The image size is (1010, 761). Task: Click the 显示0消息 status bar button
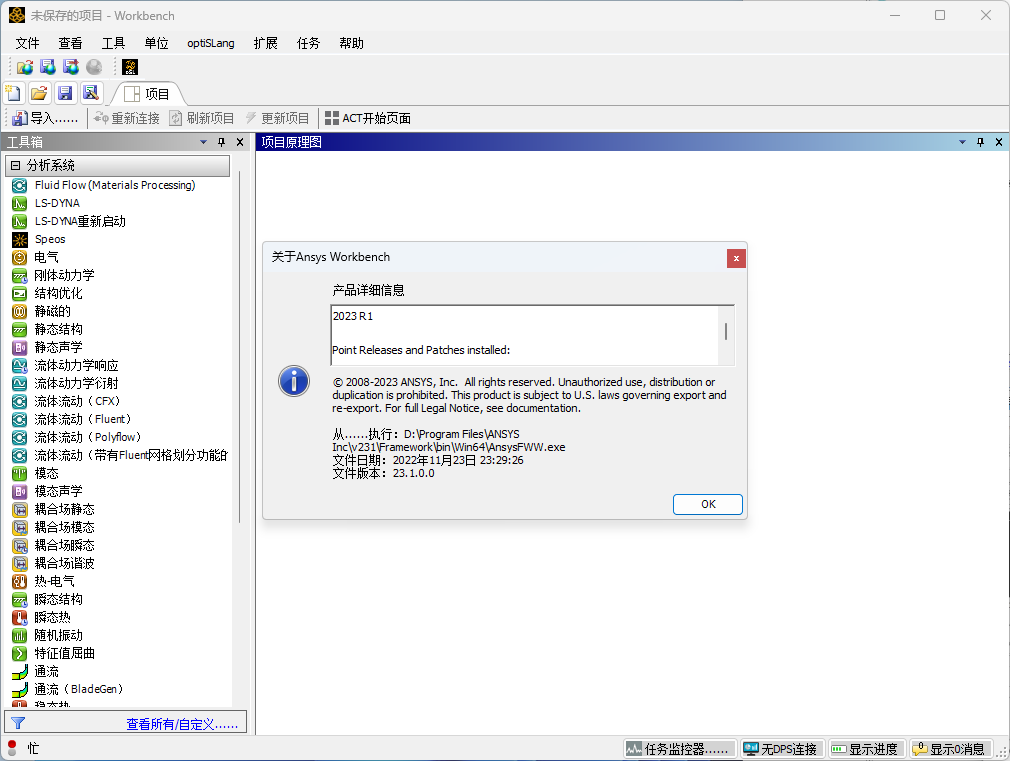[950, 749]
